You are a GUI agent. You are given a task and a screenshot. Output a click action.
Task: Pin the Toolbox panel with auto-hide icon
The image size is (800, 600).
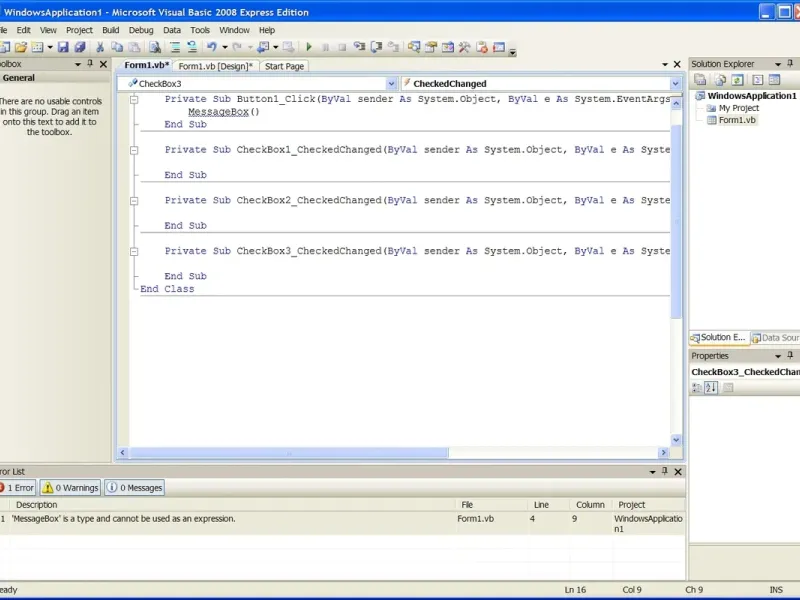click(x=89, y=64)
